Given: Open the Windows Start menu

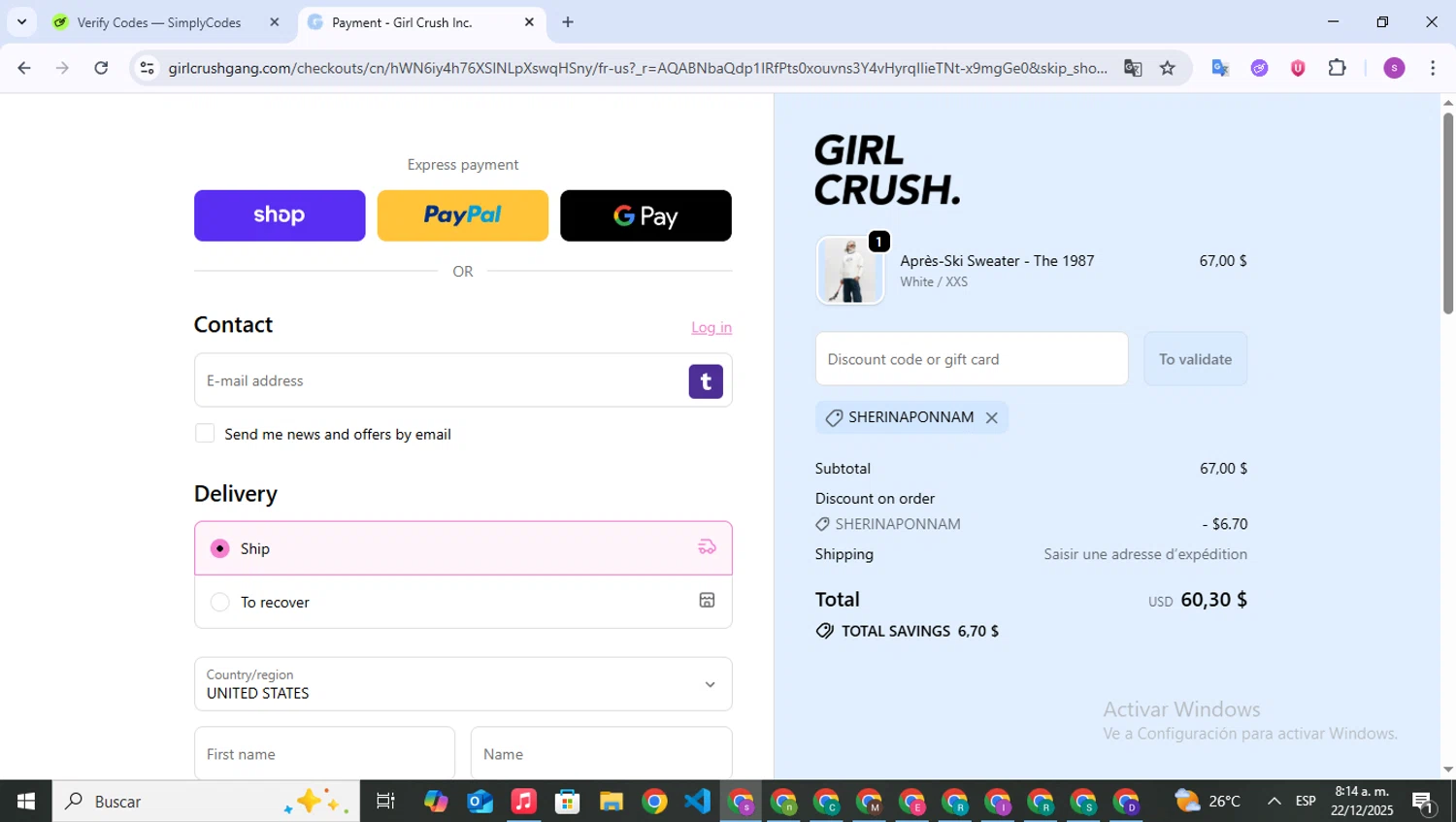Looking at the screenshot, I should point(26,802).
